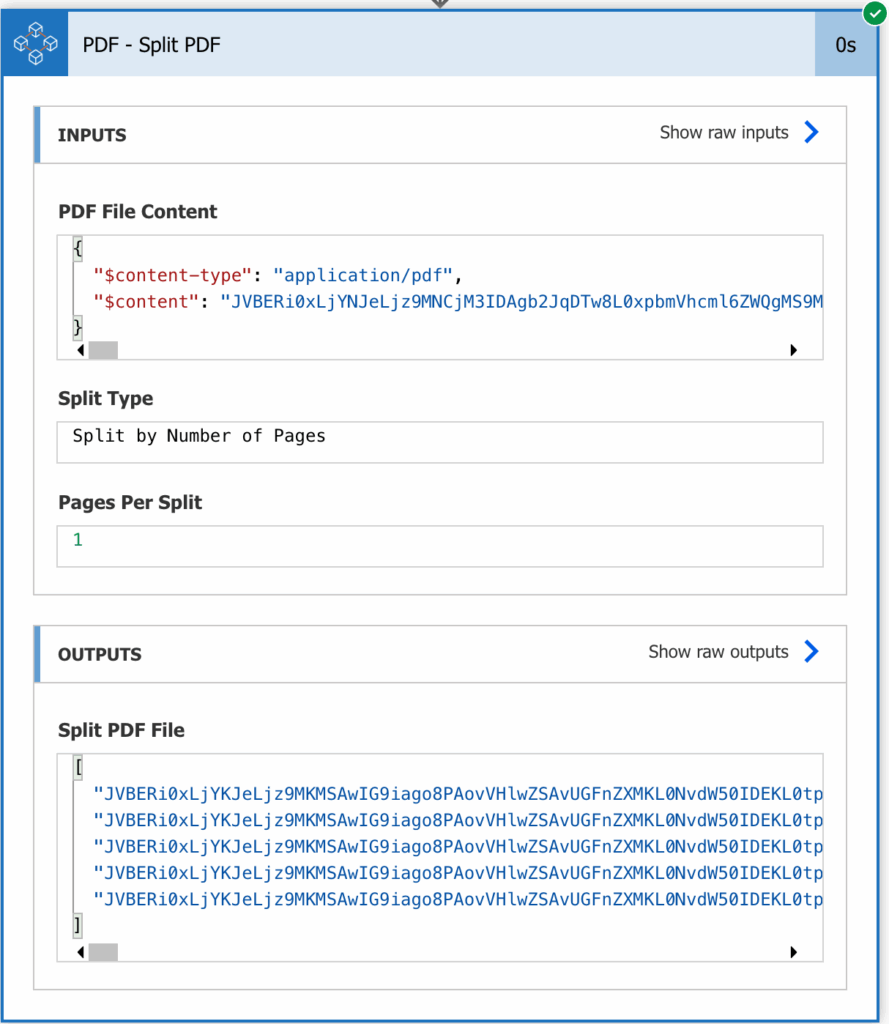Image resolution: width=889 pixels, height=1024 pixels.
Task: Click the Show raw outputs link
Action: [x=718, y=652]
